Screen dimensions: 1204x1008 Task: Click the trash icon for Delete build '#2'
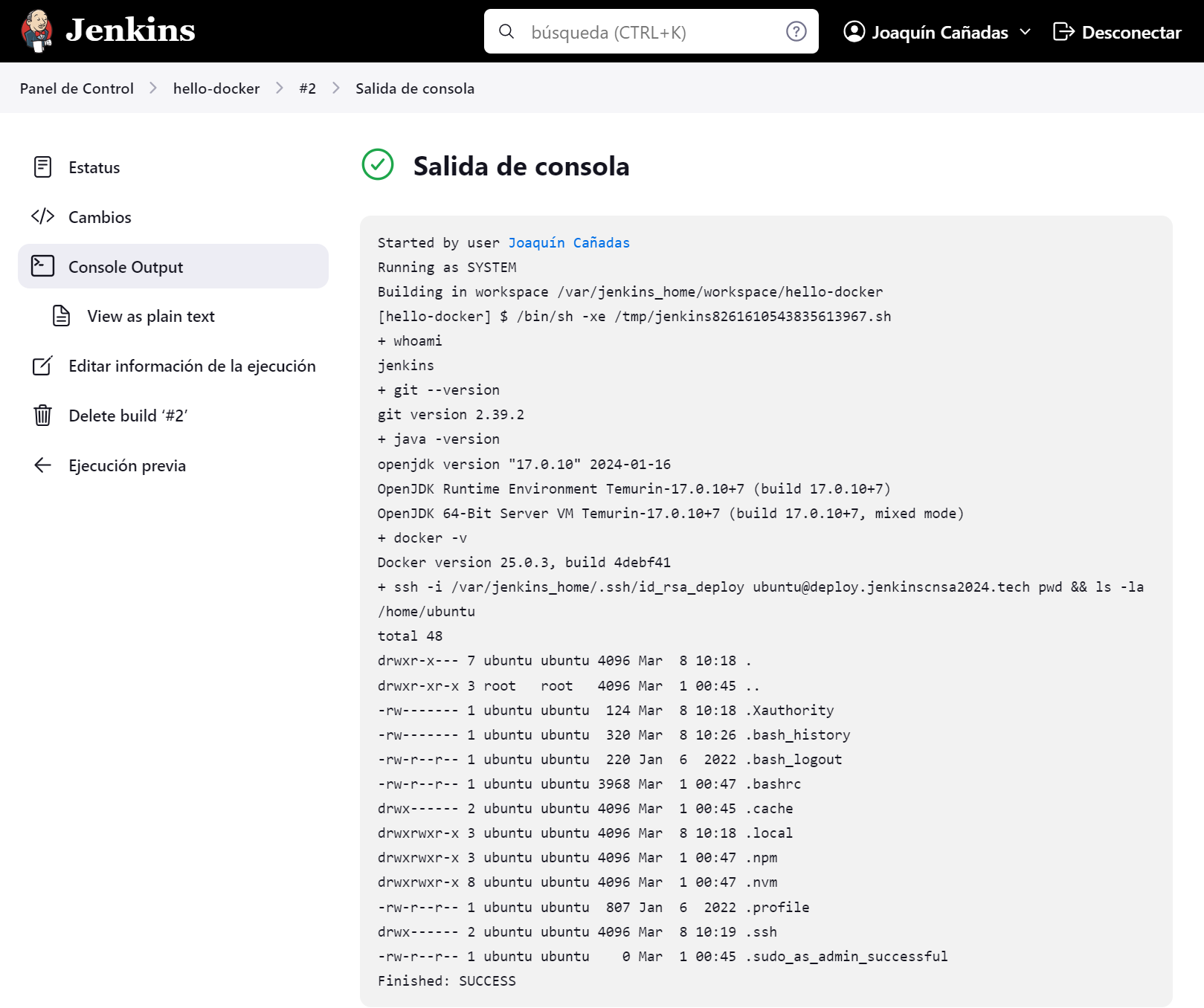(x=42, y=416)
